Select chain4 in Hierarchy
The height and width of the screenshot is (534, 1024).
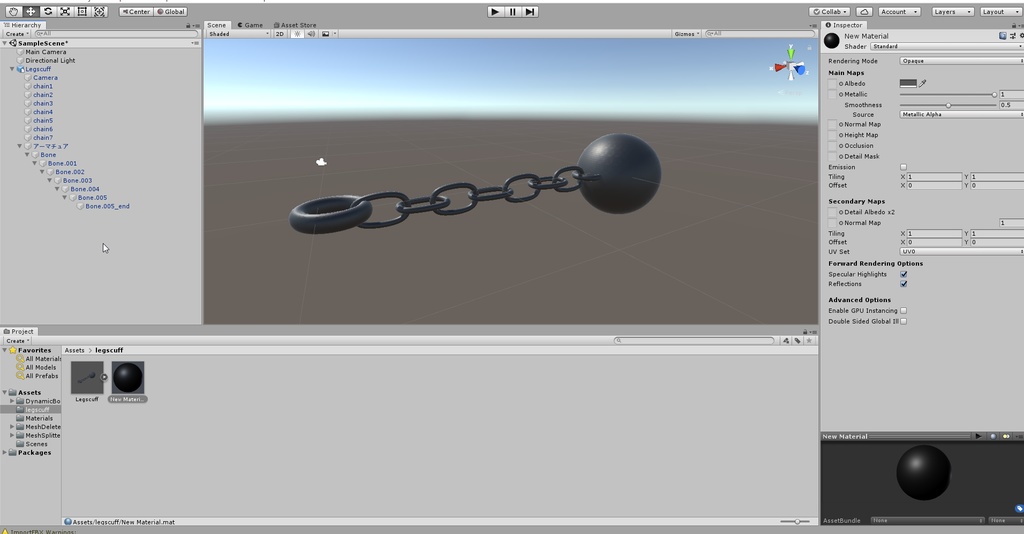click(x=43, y=112)
